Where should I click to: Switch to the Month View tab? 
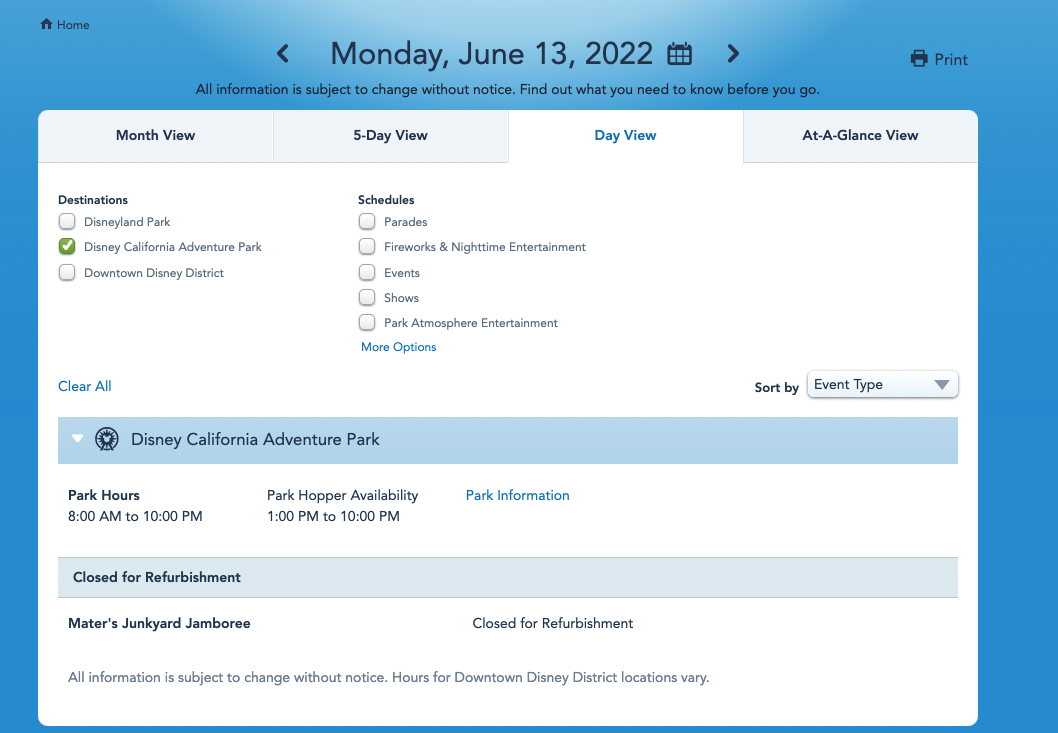point(155,136)
